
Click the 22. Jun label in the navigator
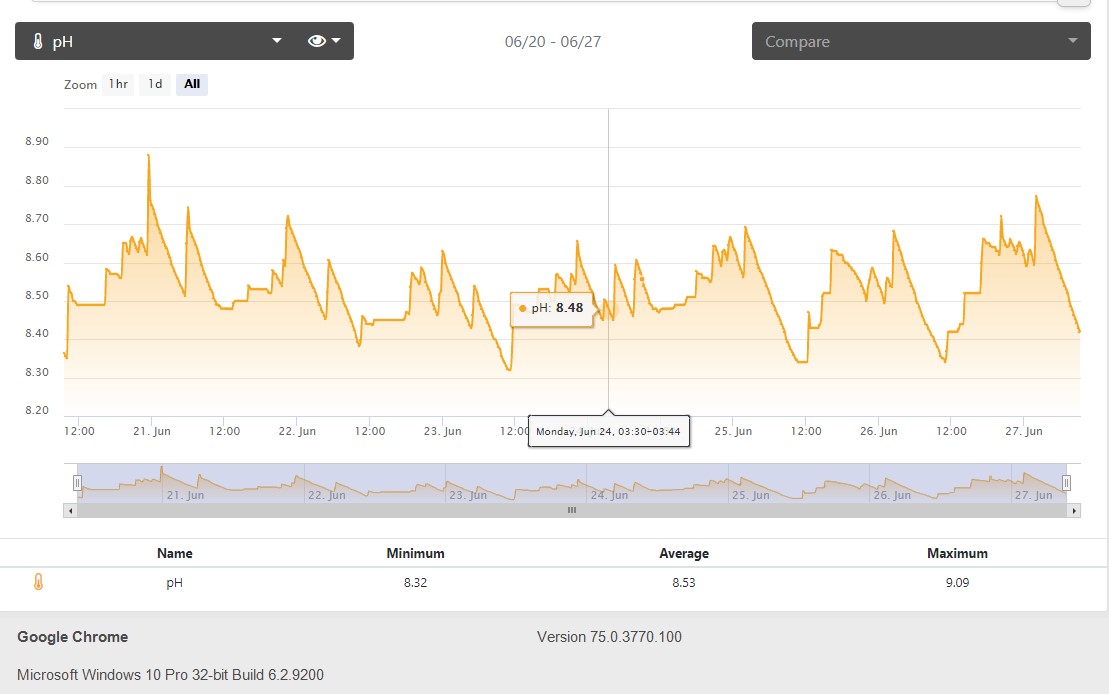[x=326, y=495]
